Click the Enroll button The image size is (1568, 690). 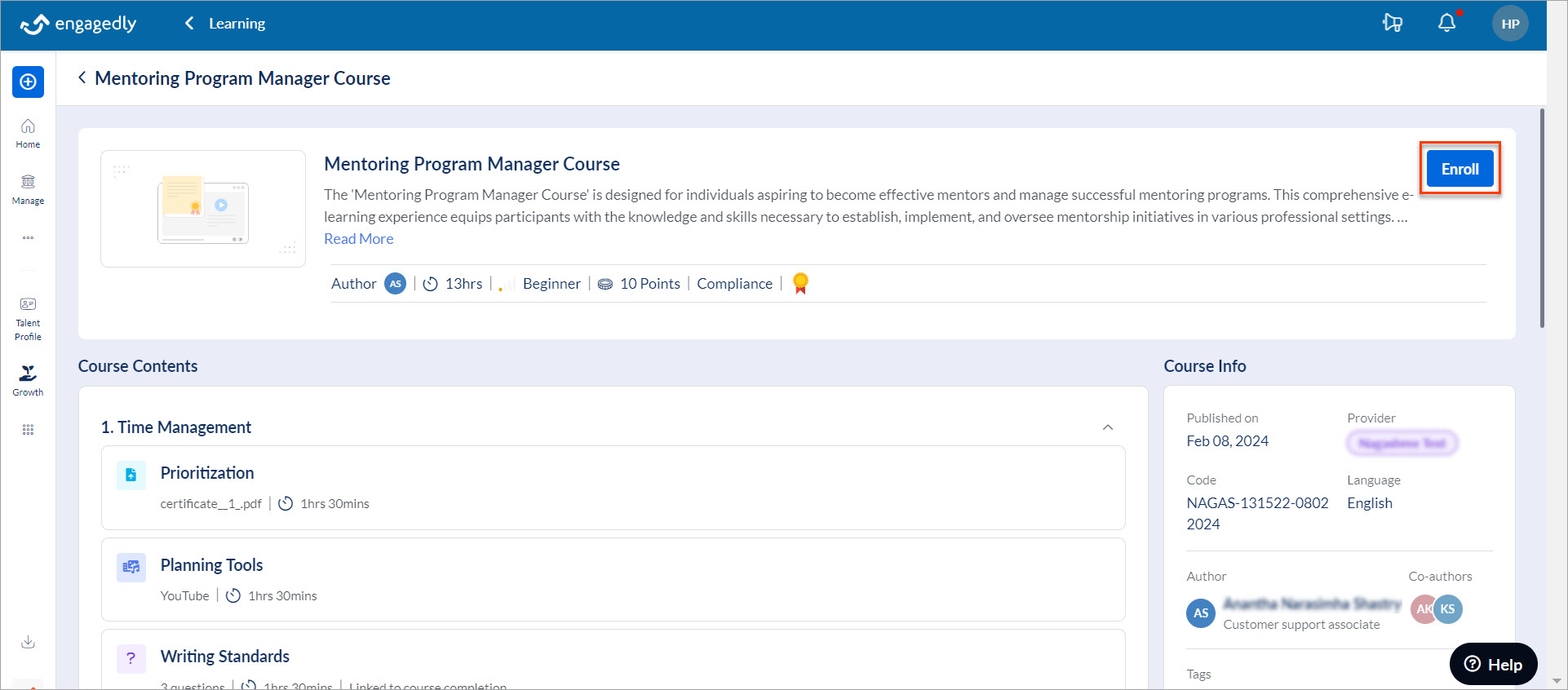[x=1459, y=169]
